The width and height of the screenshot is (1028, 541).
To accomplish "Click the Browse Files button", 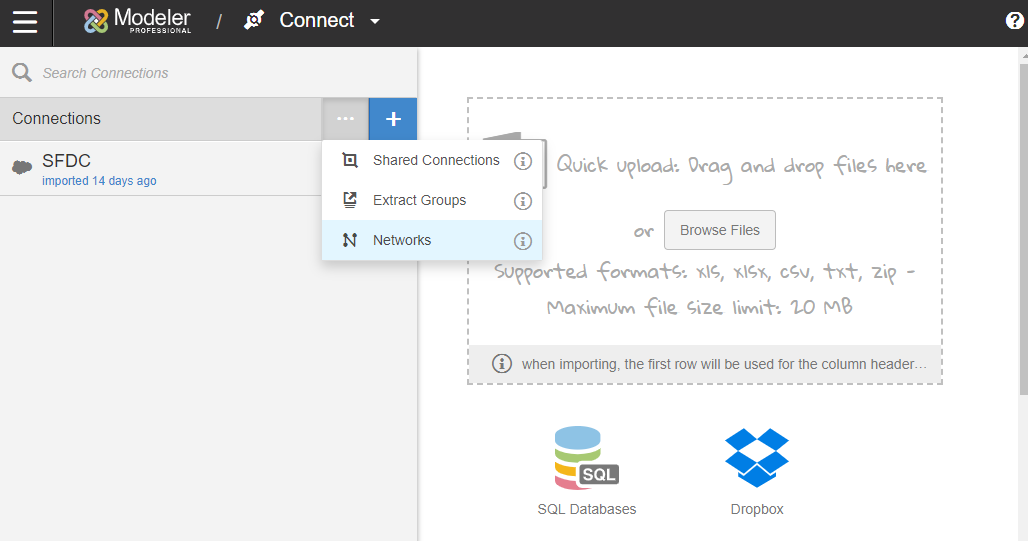I will (x=719, y=230).
